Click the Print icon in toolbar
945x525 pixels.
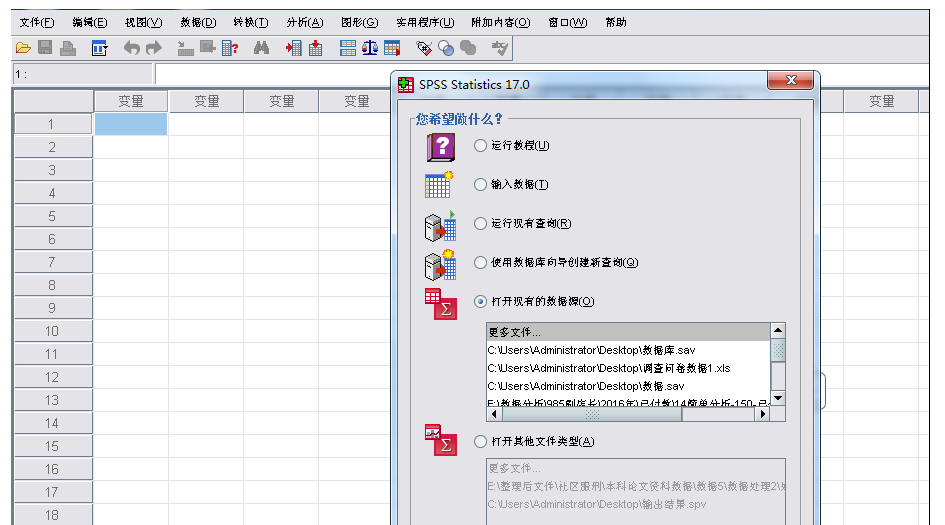point(68,48)
